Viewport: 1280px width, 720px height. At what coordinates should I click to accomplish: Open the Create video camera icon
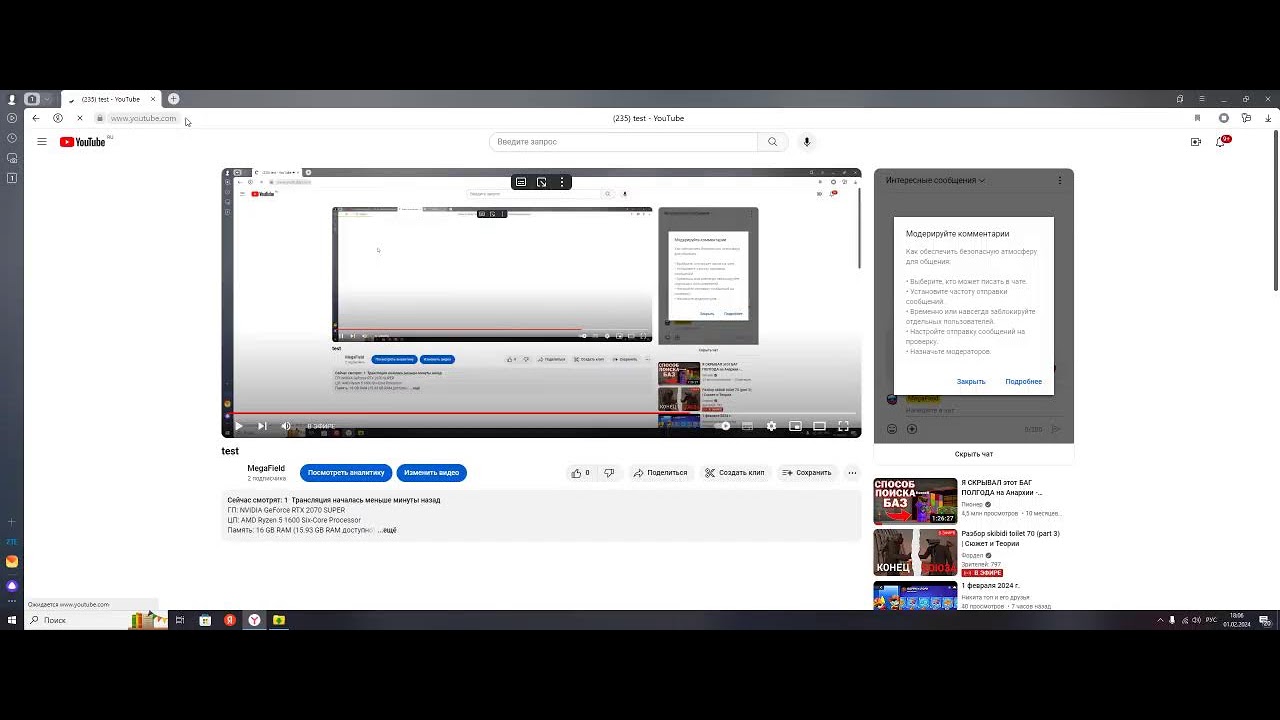pos(1196,142)
